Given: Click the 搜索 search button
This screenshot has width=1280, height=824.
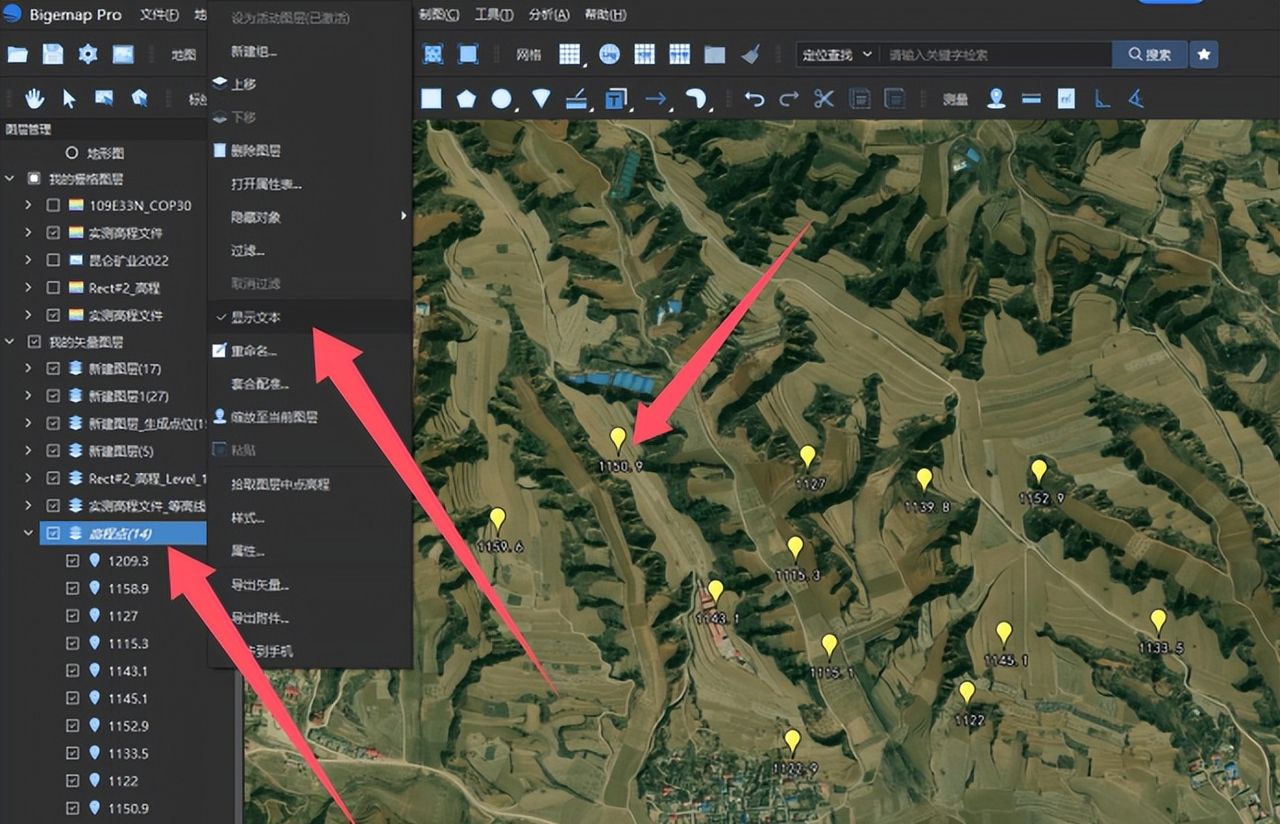Looking at the screenshot, I should point(1149,55).
